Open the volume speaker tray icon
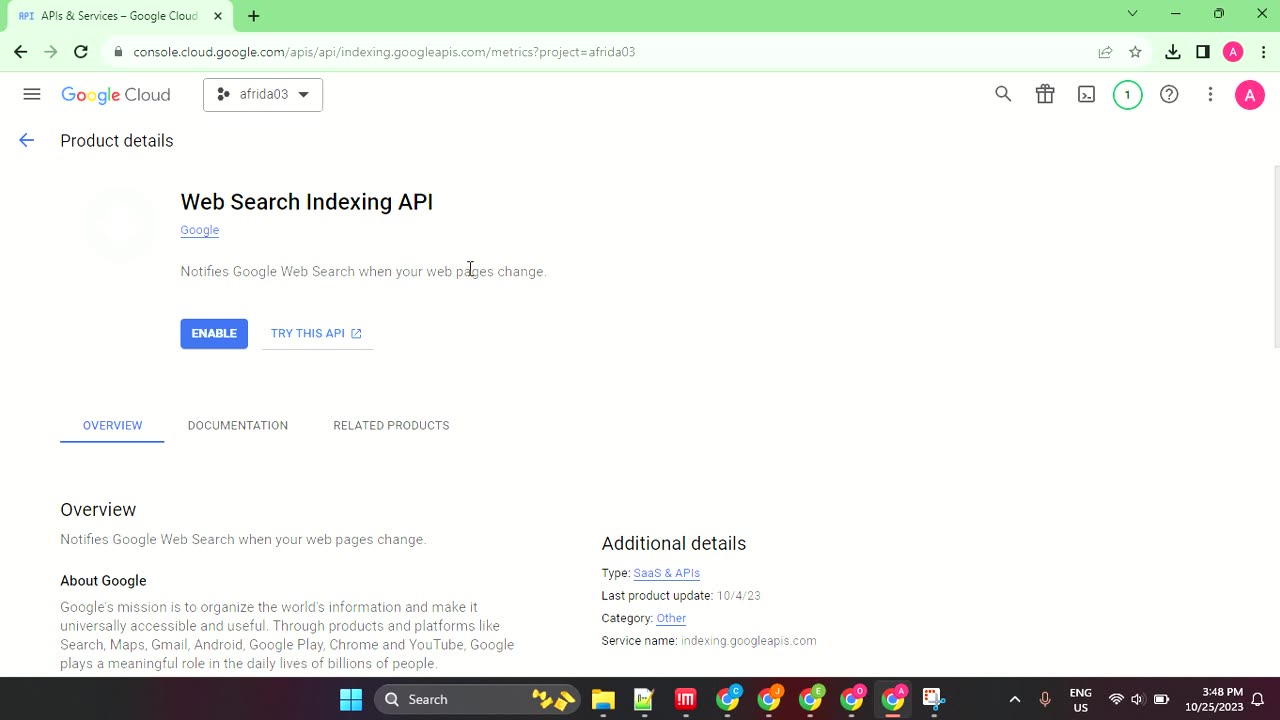The height and width of the screenshot is (720, 1280). (1138, 699)
